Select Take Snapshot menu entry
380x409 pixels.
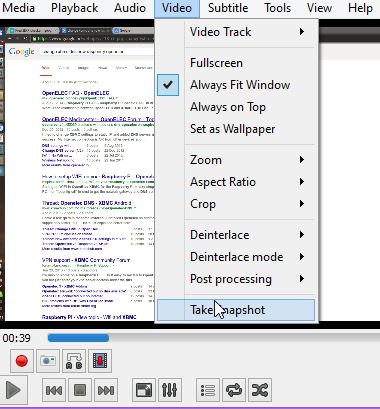tap(236, 310)
